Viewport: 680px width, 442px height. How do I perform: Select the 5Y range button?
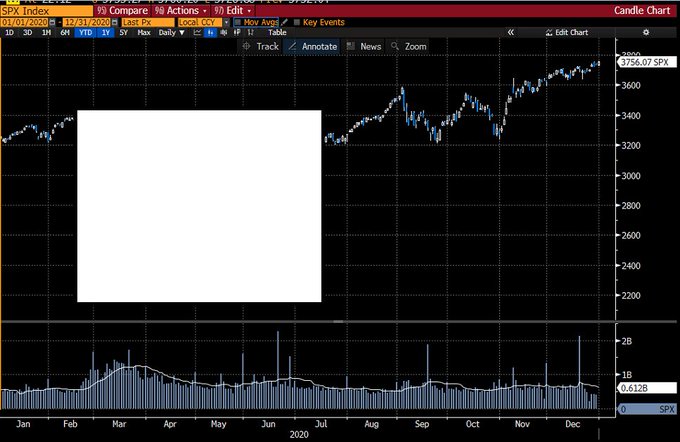tap(122, 32)
